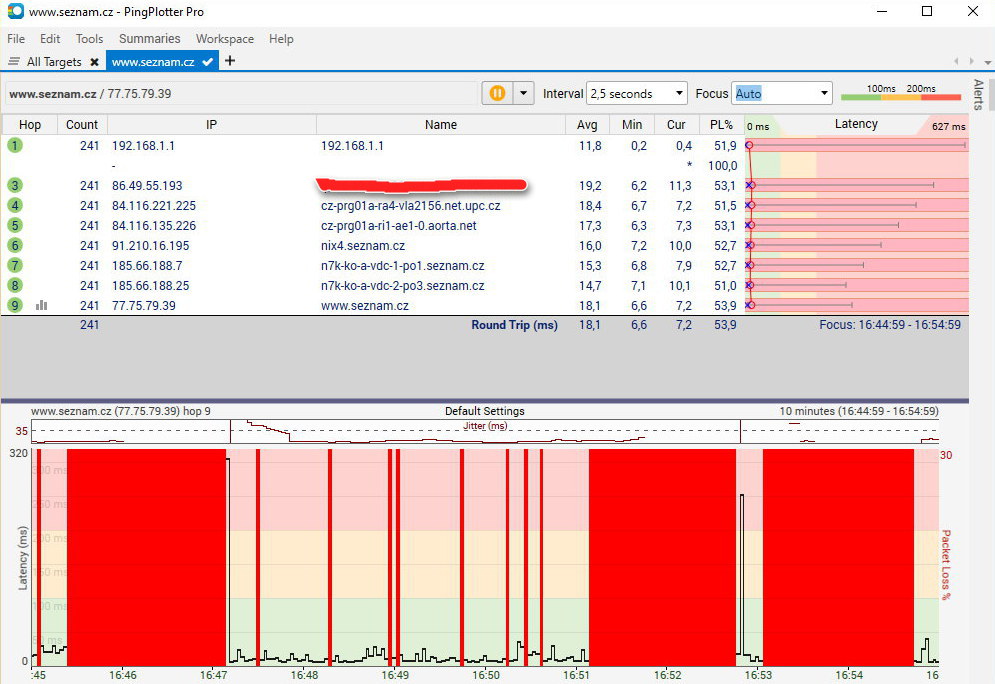Click the hop 6 green circle
995x684 pixels.
click(15, 245)
